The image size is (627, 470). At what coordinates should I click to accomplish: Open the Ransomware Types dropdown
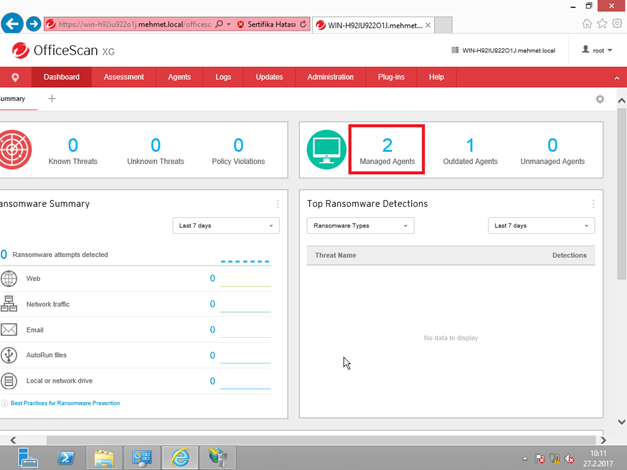click(360, 226)
